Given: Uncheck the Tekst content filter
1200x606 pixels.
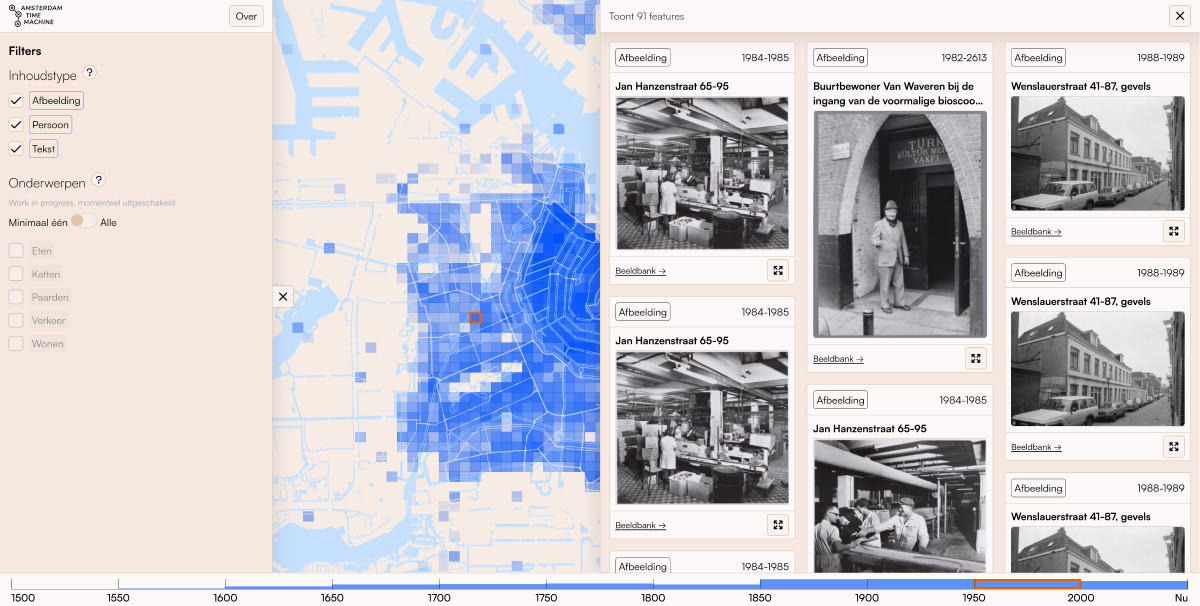Looking at the screenshot, I should coord(15,148).
